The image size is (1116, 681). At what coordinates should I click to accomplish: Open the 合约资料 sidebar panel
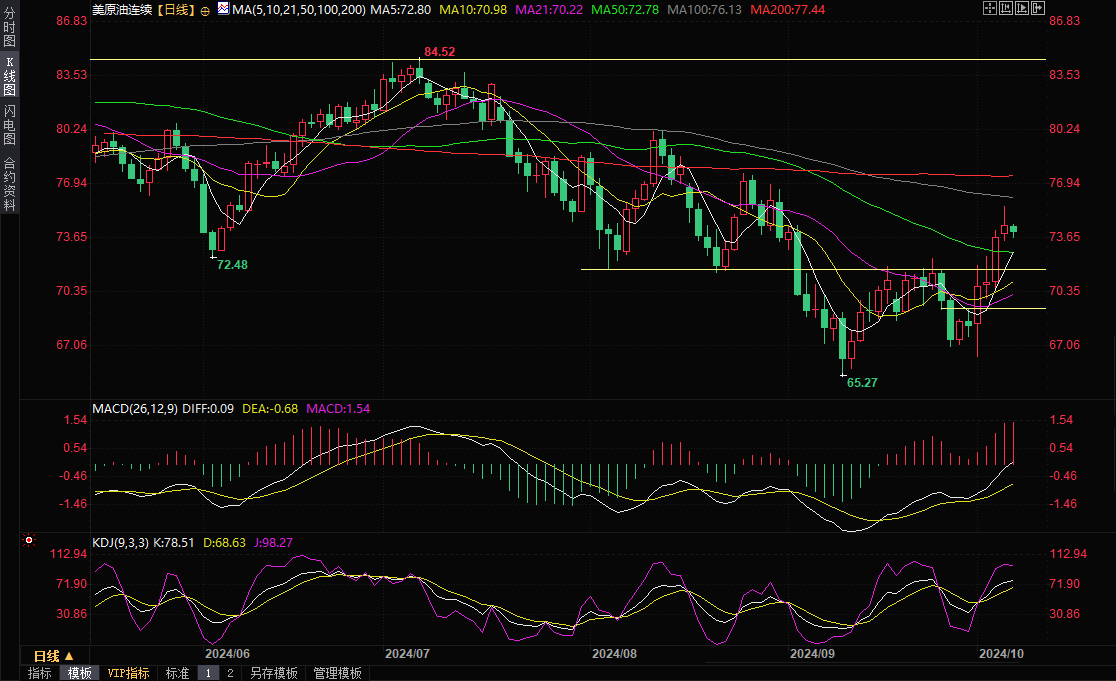[x=9, y=184]
